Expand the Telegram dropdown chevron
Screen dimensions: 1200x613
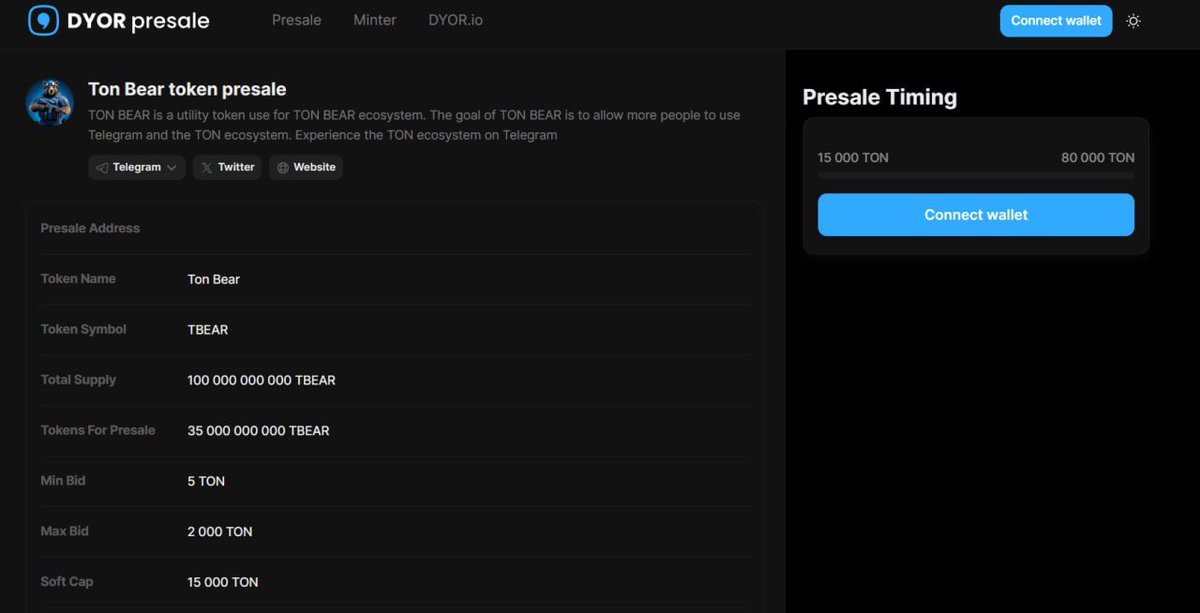pyautogui.click(x=172, y=168)
